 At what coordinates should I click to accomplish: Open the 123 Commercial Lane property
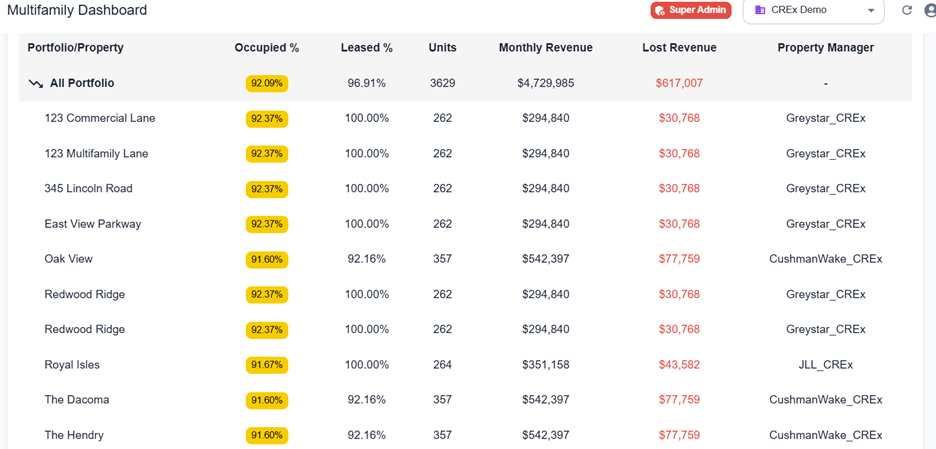click(99, 118)
